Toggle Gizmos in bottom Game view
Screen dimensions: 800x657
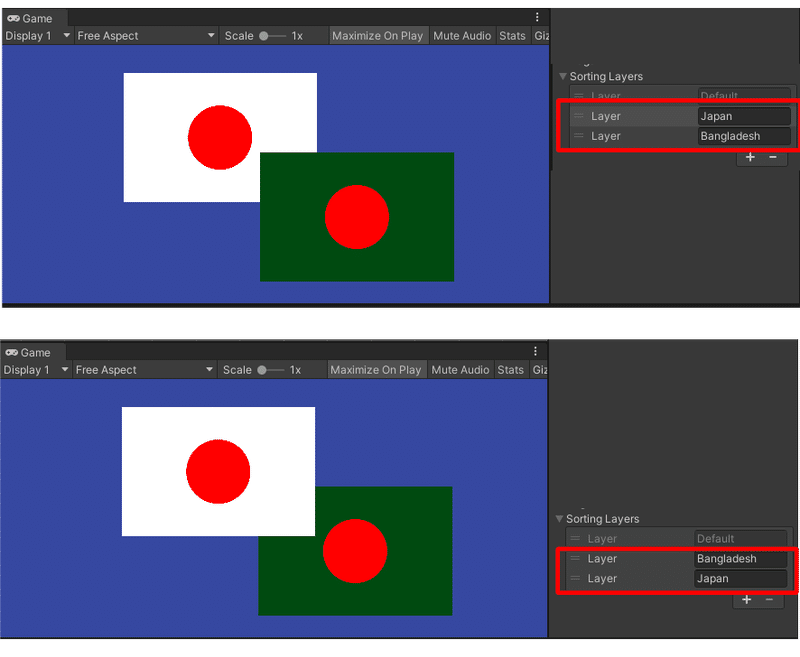[x=539, y=370]
